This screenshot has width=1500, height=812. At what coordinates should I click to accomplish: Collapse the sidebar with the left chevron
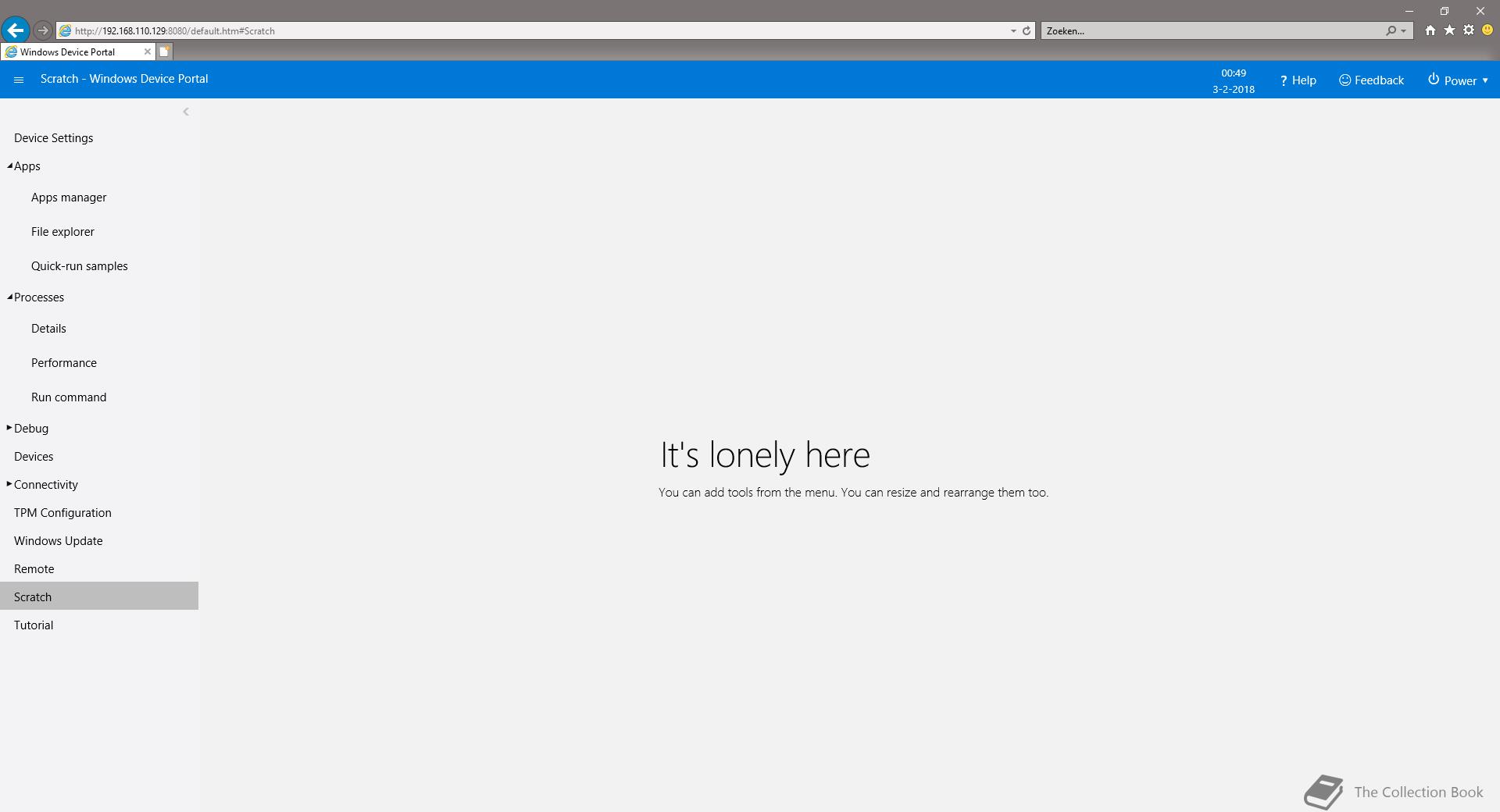tap(186, 112)
